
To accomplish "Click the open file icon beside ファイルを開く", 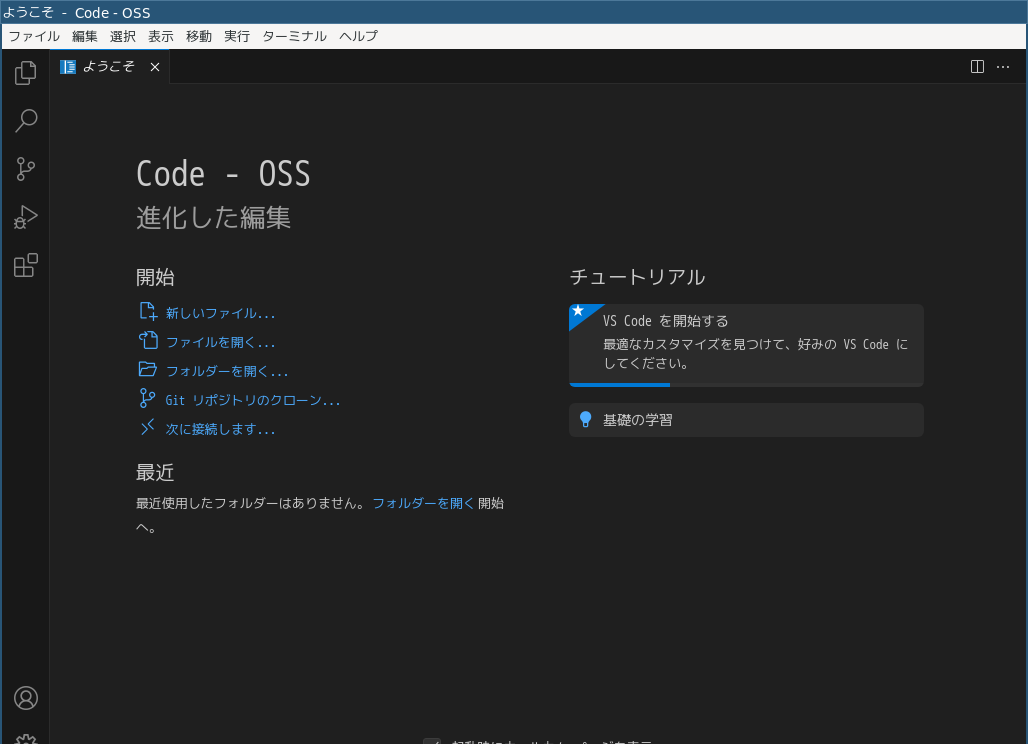I will pos(148,340).
